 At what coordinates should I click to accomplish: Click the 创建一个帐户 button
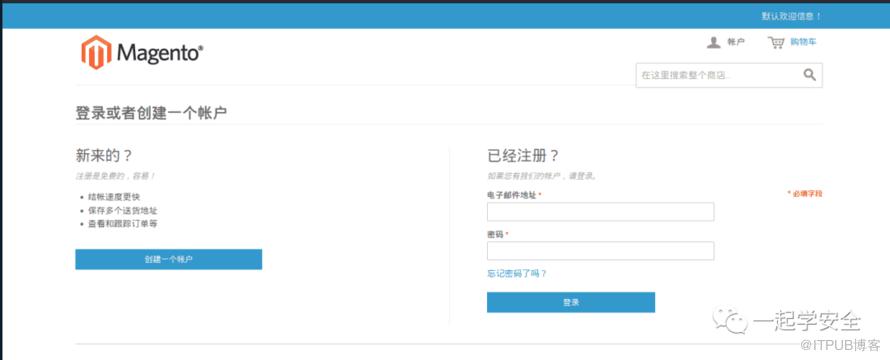(x=169, y=259)
